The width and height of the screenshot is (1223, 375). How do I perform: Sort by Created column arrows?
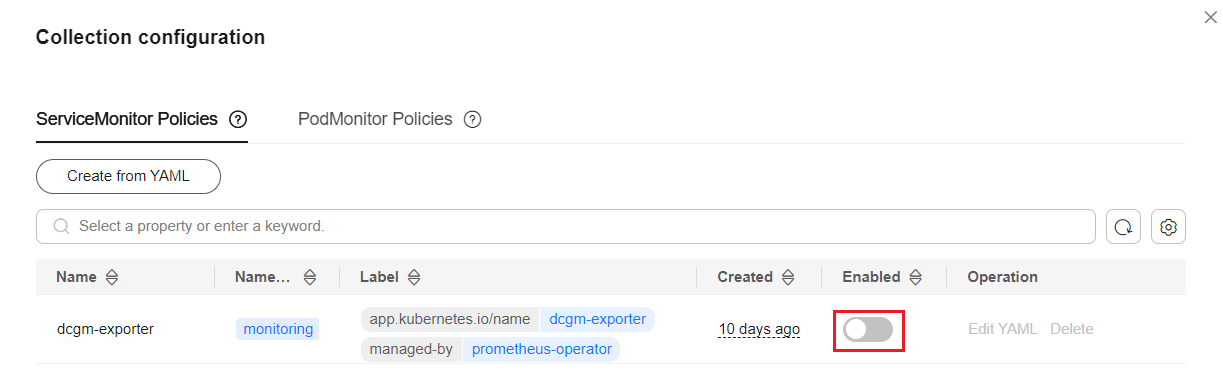point(788,278)
